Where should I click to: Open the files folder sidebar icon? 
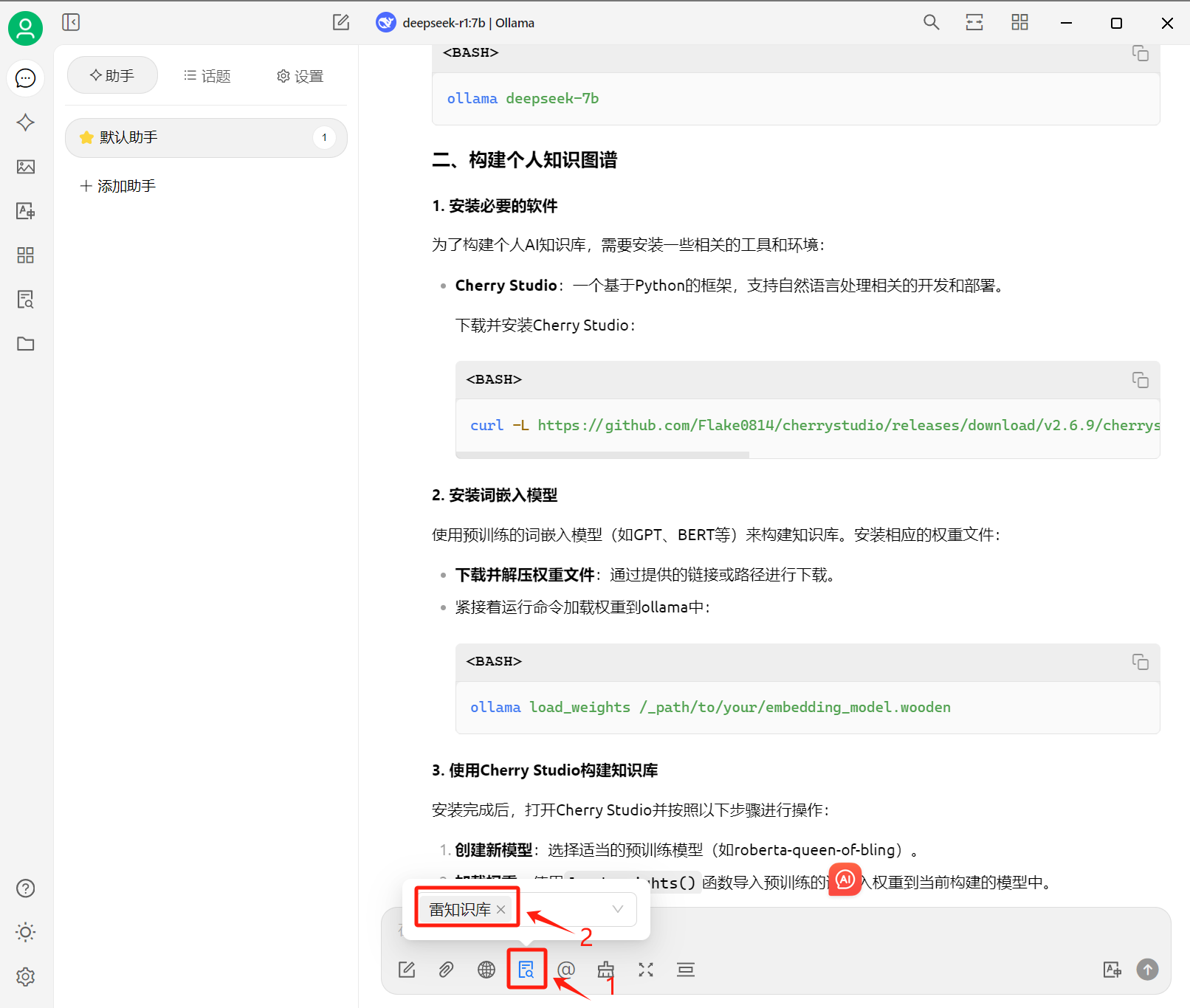pyautogui.click(x=26, y=344)
